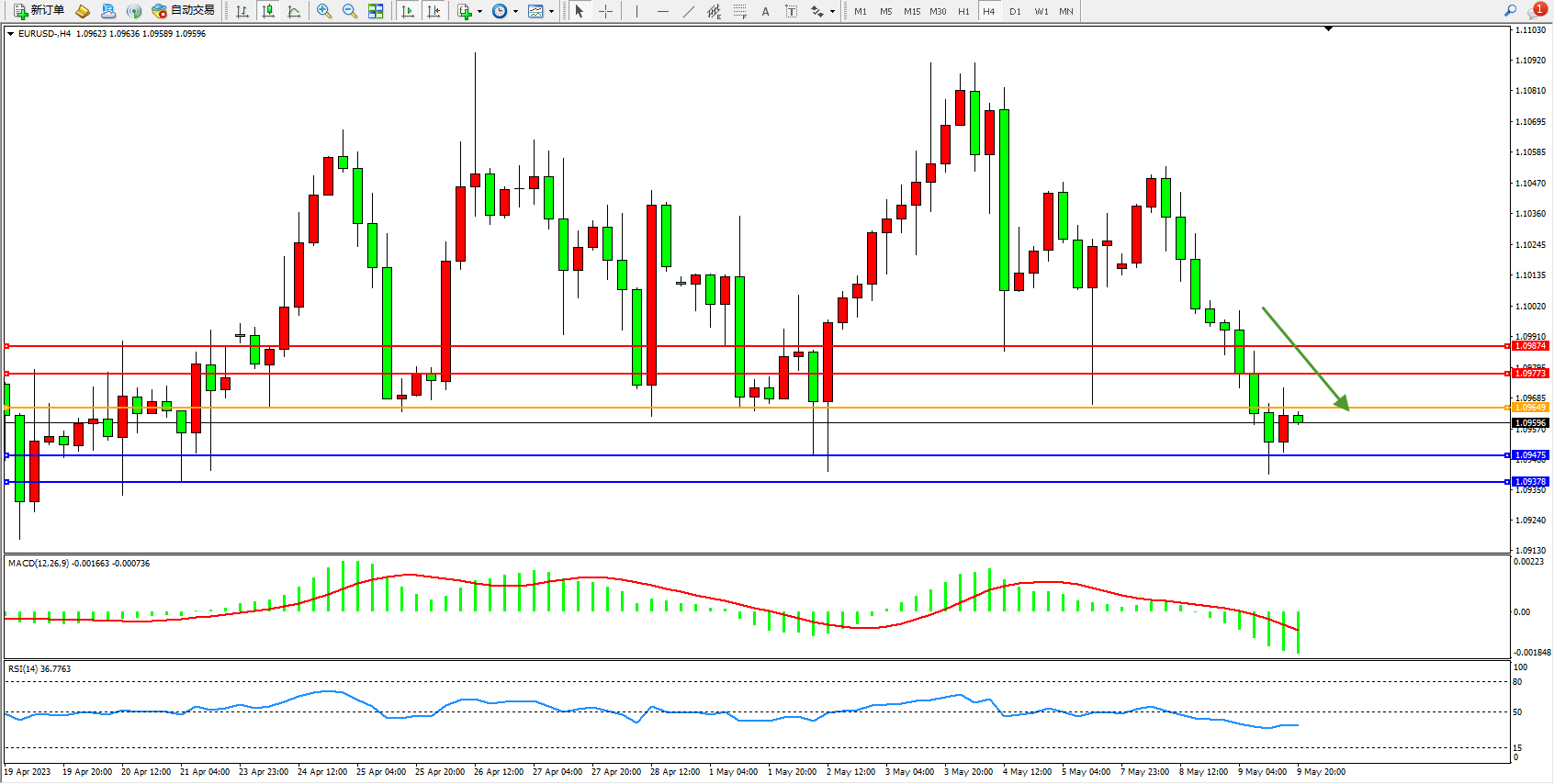Toggle the AutoTrading (自动交易) button
Screen dimensions: 1554x784
tap(184, 11)
